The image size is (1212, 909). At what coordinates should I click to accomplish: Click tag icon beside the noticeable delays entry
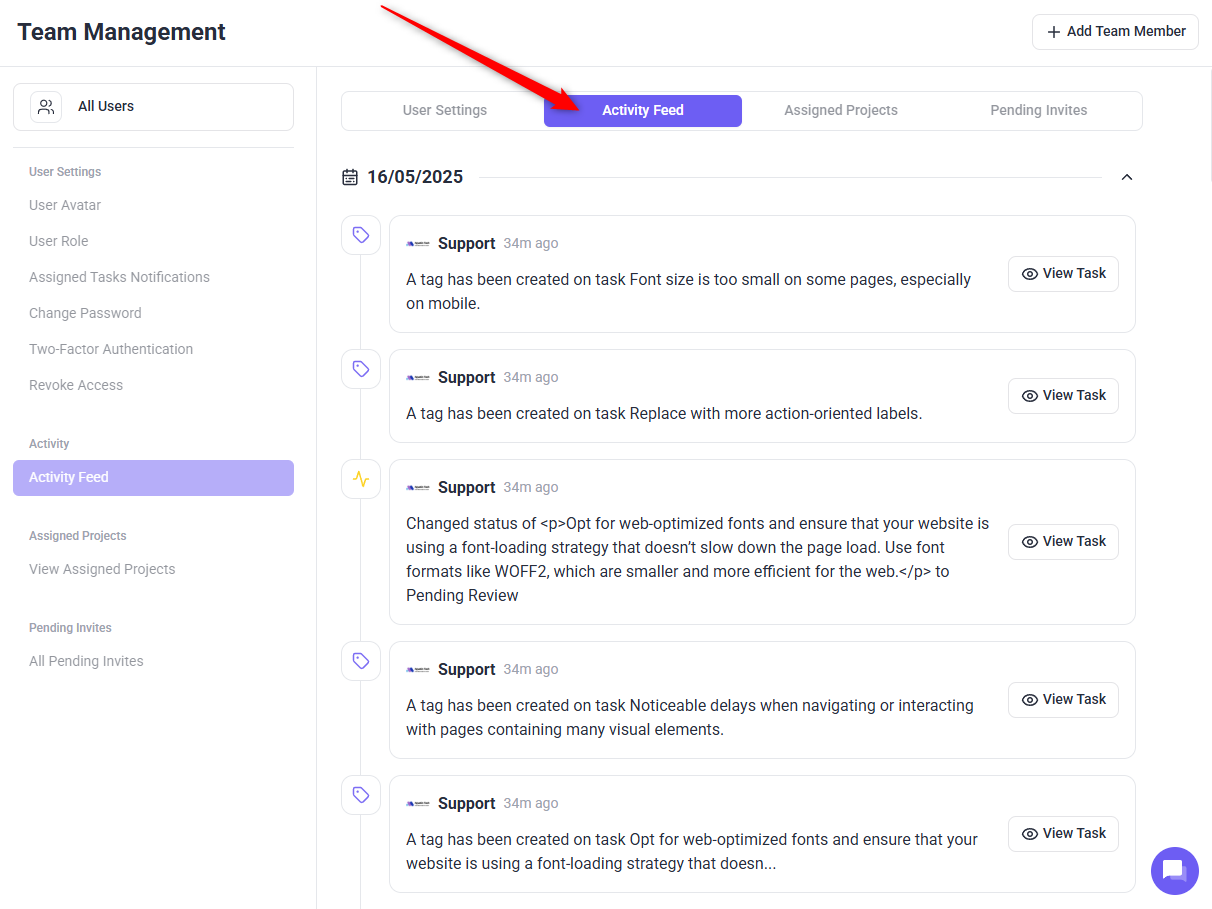pos(361,661)
